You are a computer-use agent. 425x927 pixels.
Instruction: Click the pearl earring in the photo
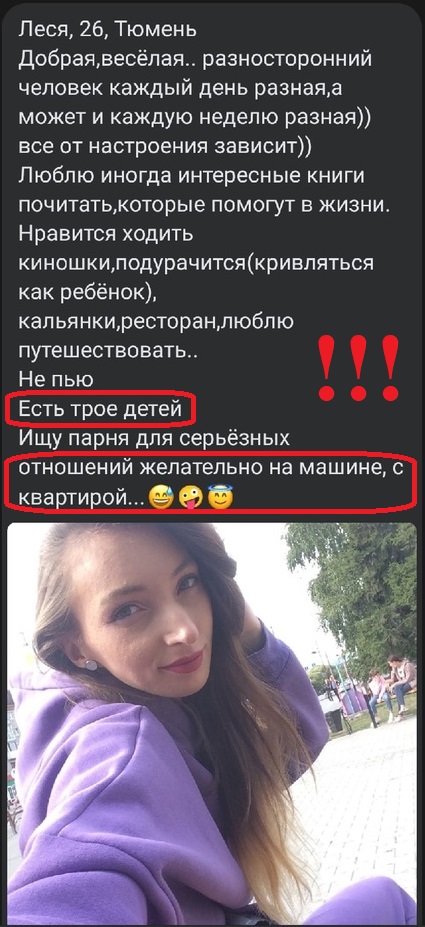(x=90, y=665)
